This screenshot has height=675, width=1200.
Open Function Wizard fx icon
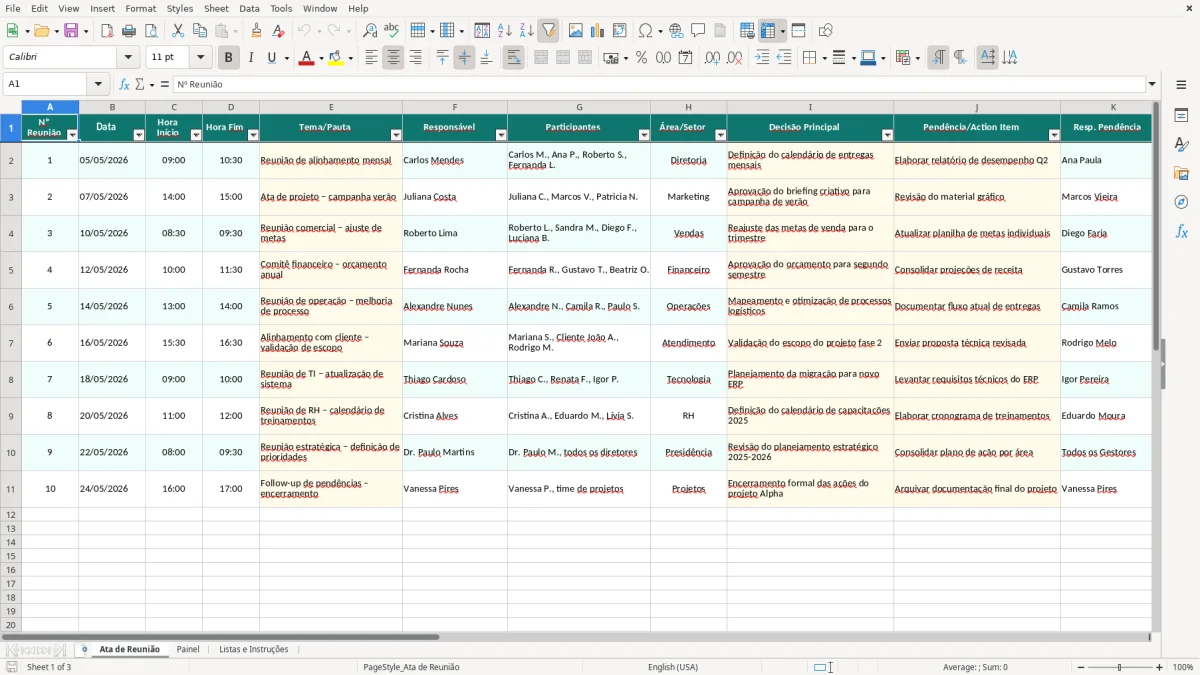[x=124, y=84]
